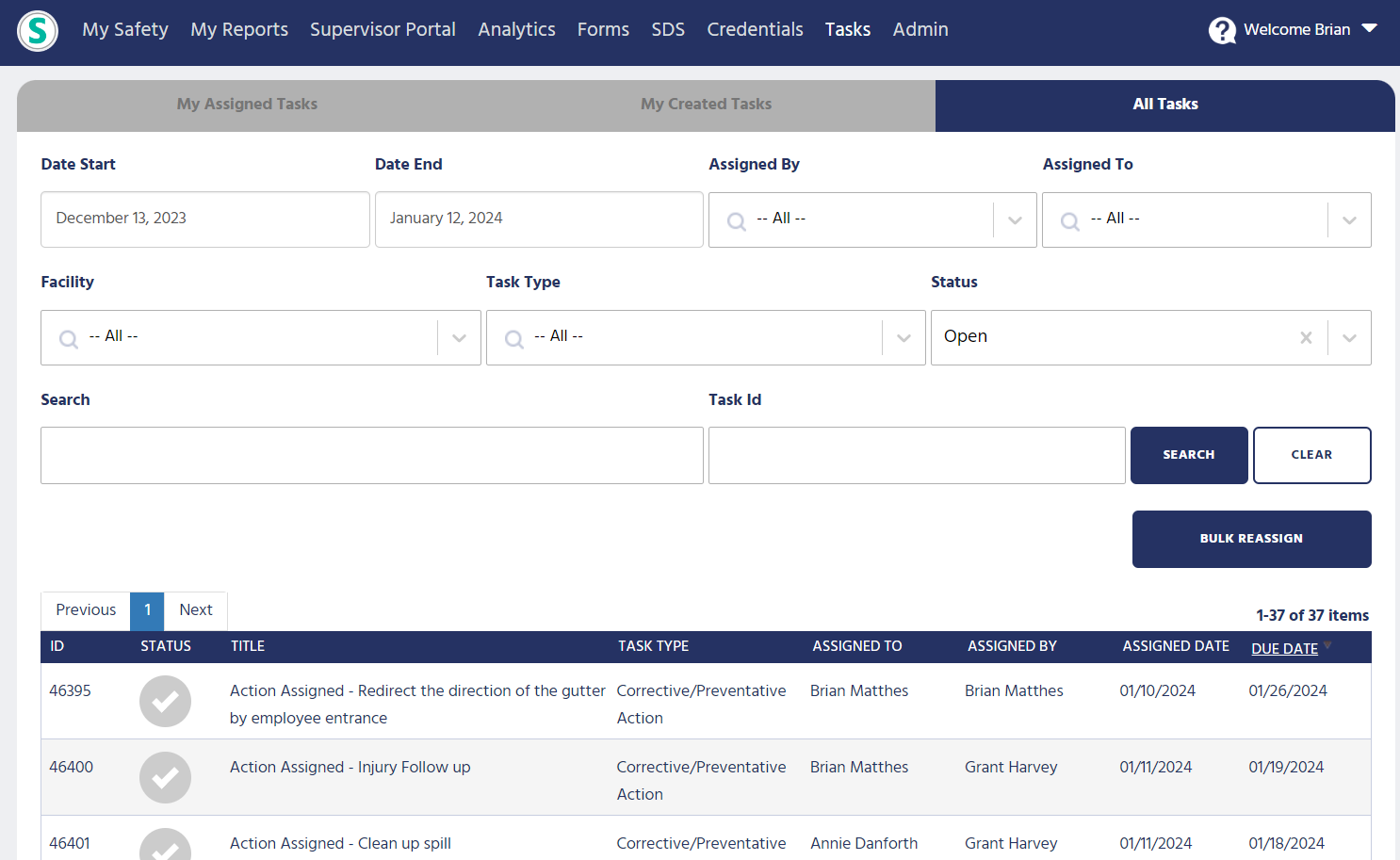This screenshot has width=1400, height=860.
Task: Switch to My Assigned Tasks tab
Action: point(247,105)
